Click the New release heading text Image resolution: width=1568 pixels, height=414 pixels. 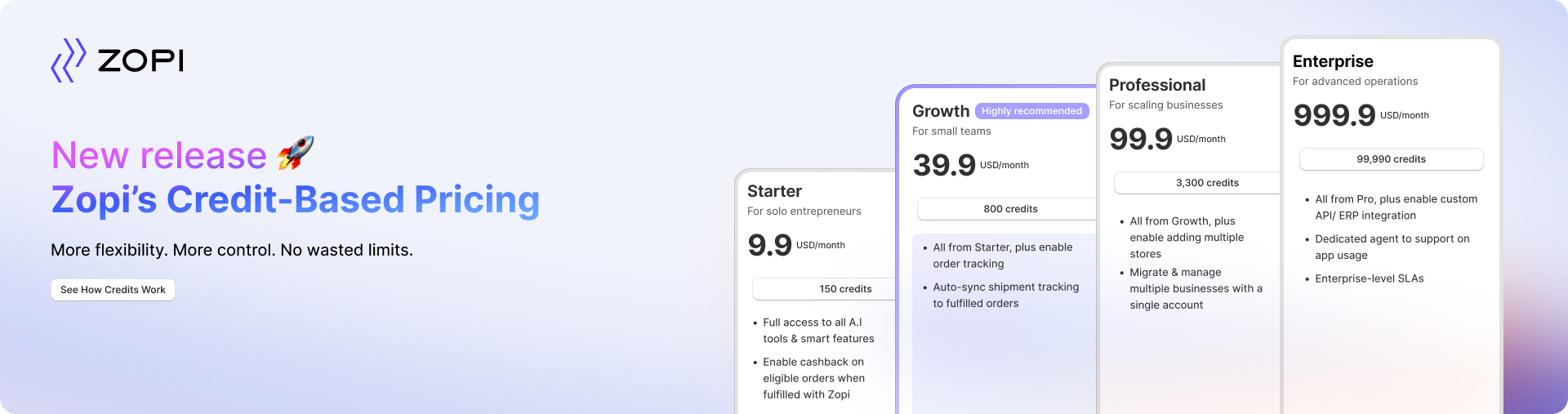tap(159, 155)
